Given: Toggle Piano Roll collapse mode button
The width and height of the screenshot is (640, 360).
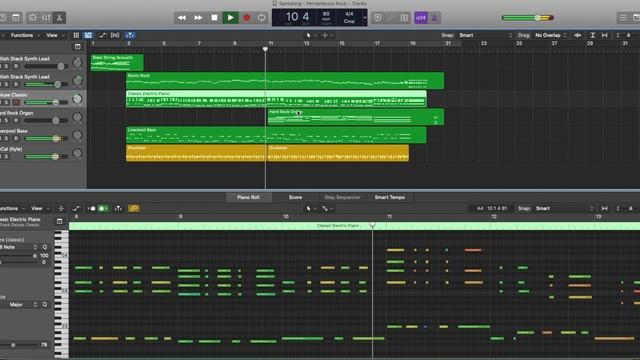Looking at the screenshot, I should (61, 209).
